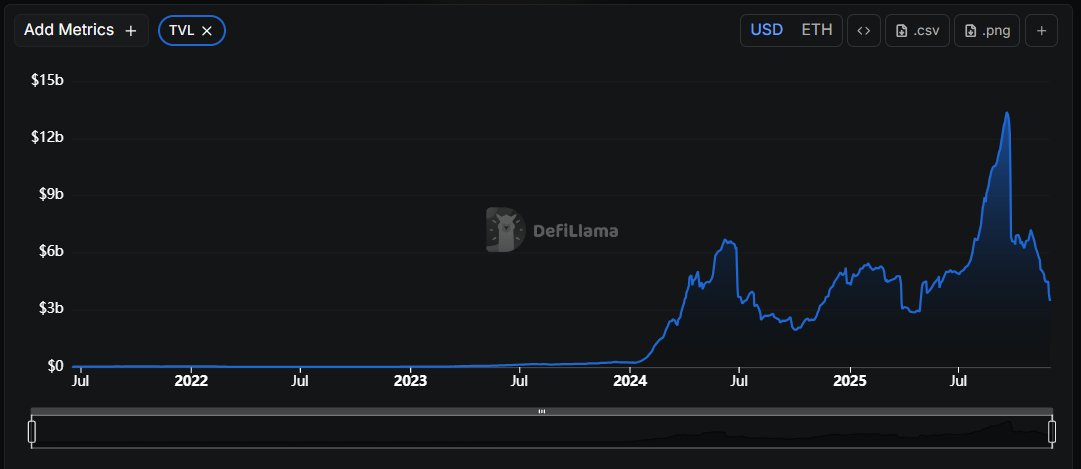Download chart image as .png
Viewport: 1081px width, 469px height.
[x=987, y=31]
